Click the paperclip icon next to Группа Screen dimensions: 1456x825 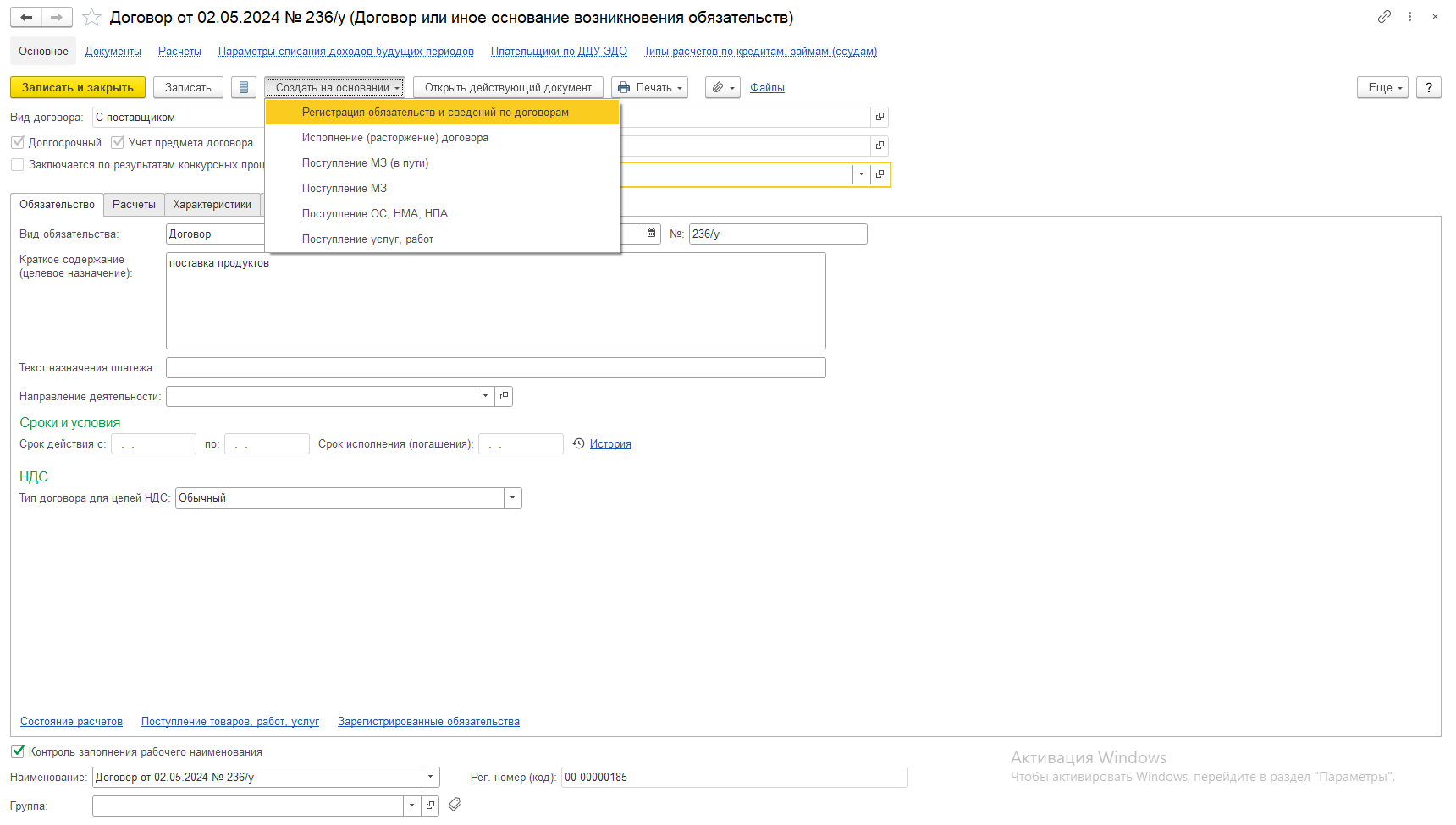point(455,805)
